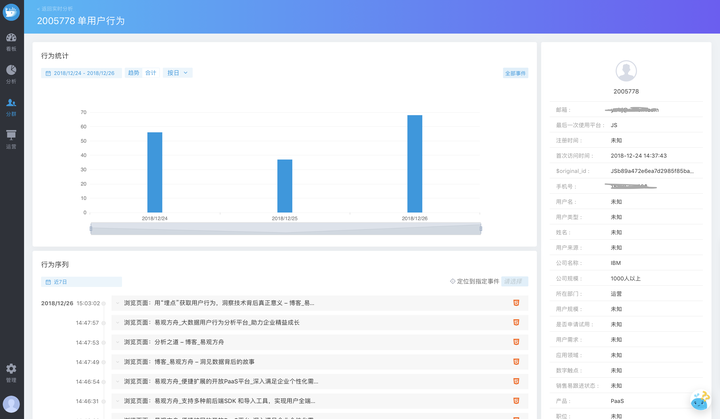Click the last-used platform value JS
The width and height of the screenshot is (720, 419).
[x=613, y=125]
